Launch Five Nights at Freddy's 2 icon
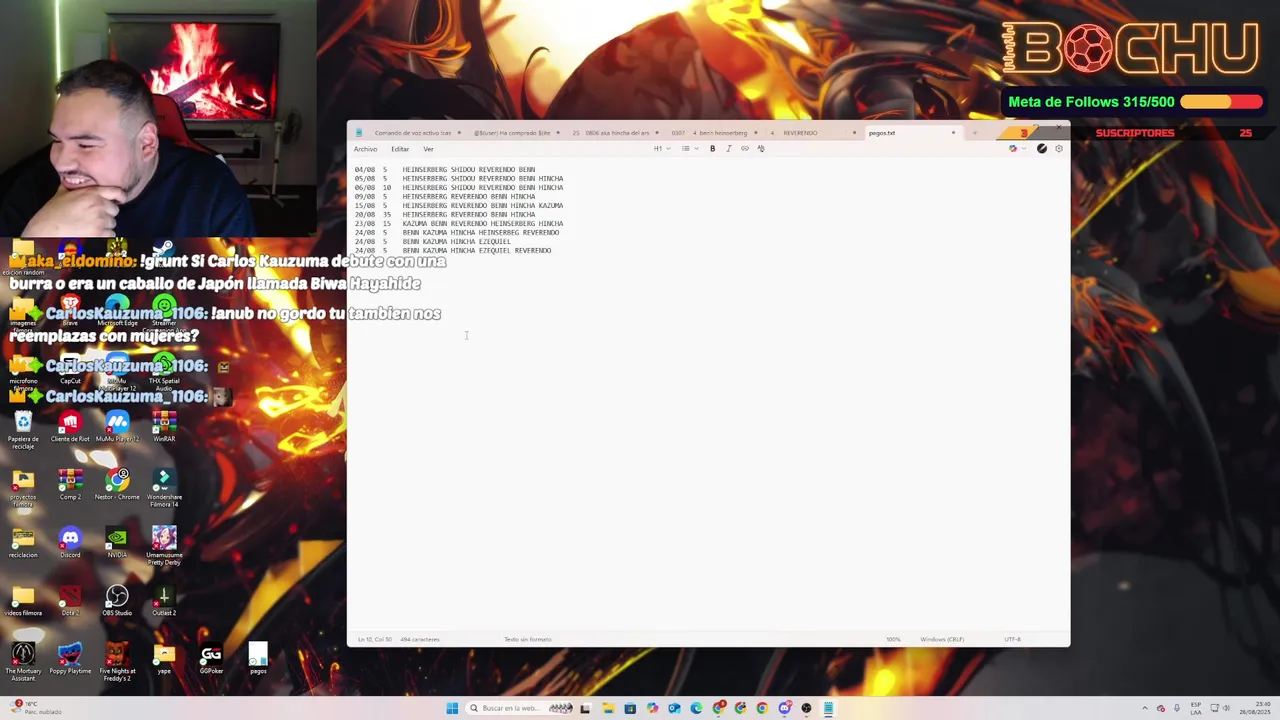Screen dimensions: 1280x720 point(117,662)
